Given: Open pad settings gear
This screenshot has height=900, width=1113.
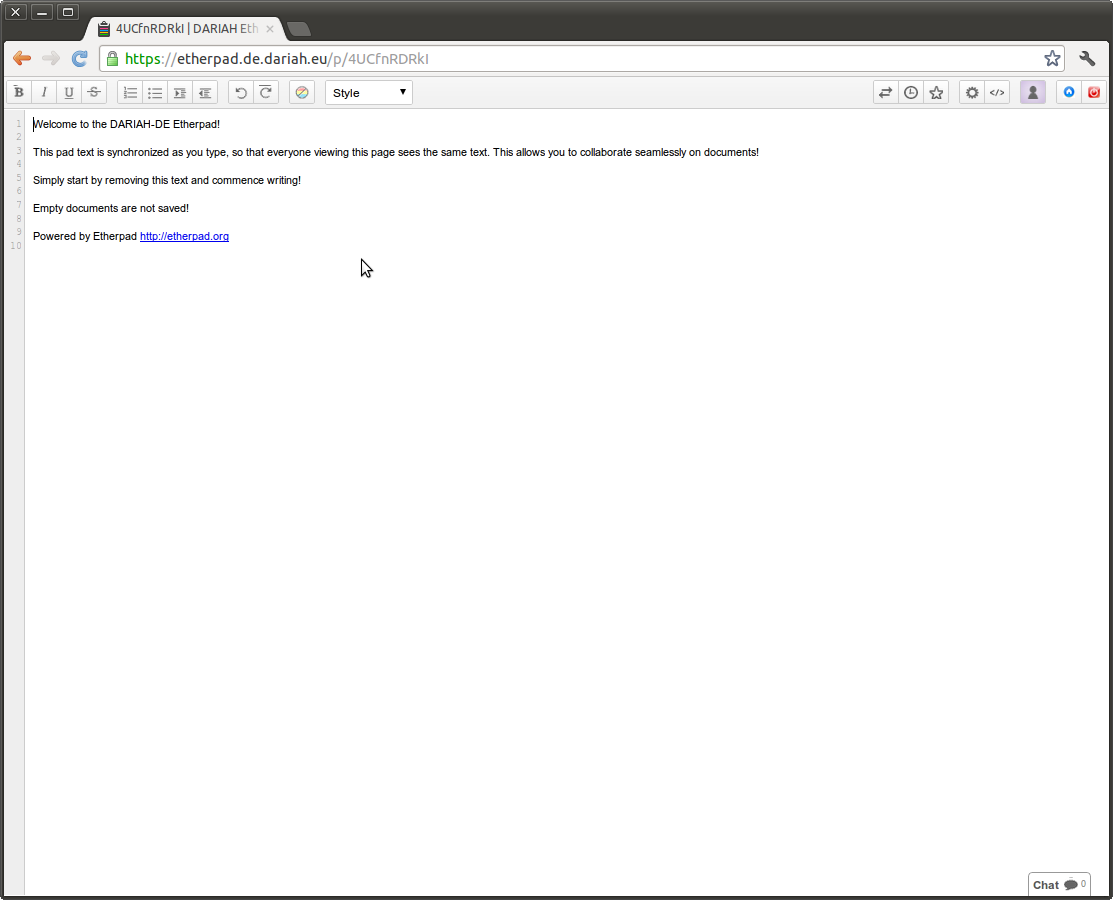Looking at the screenshot, I should (x=972, y=93).
